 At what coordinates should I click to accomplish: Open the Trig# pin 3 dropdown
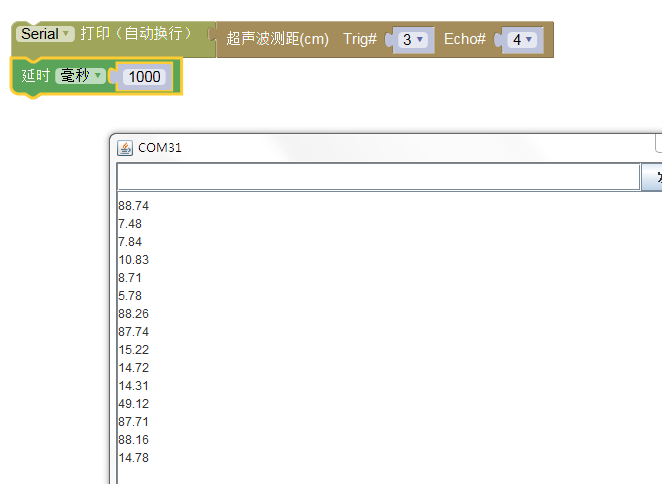click(x=412, y=40)
